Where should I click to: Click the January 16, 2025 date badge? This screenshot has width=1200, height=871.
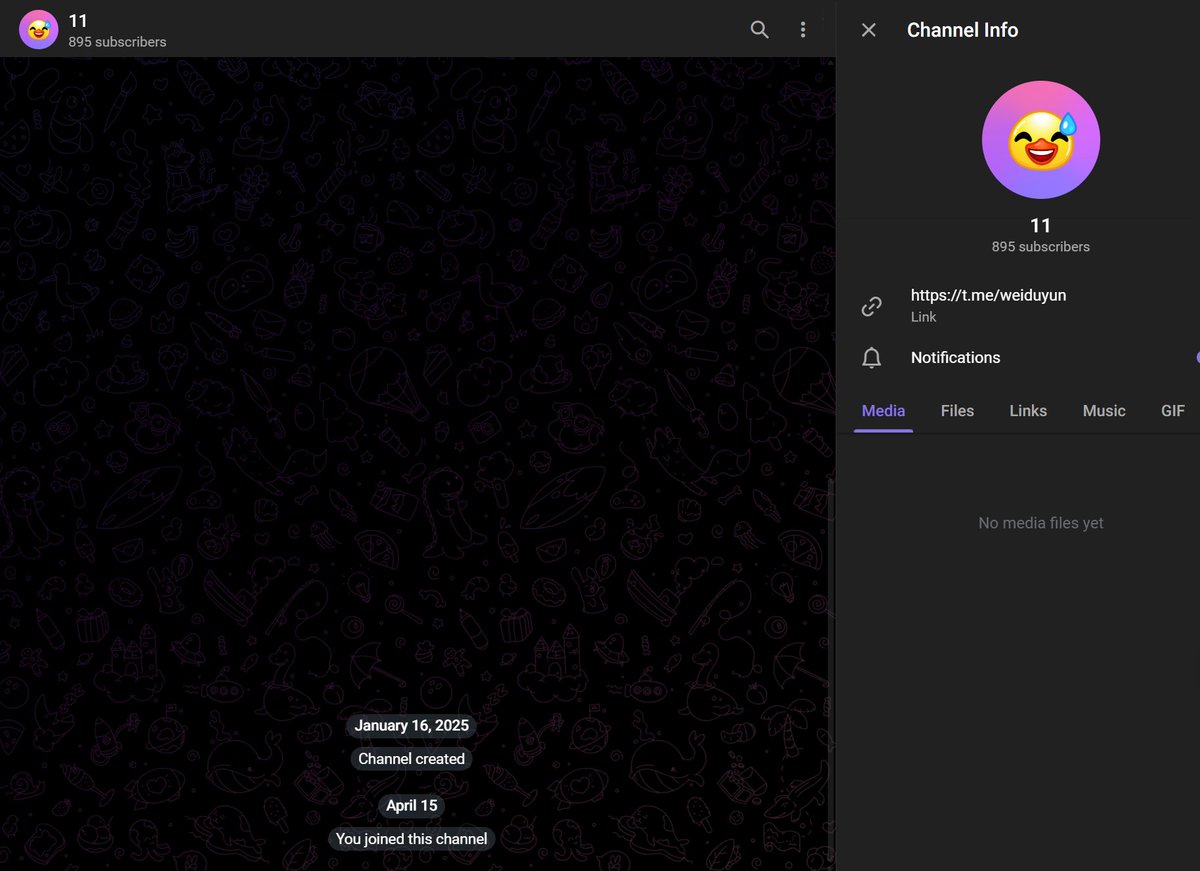pos(411,726)
